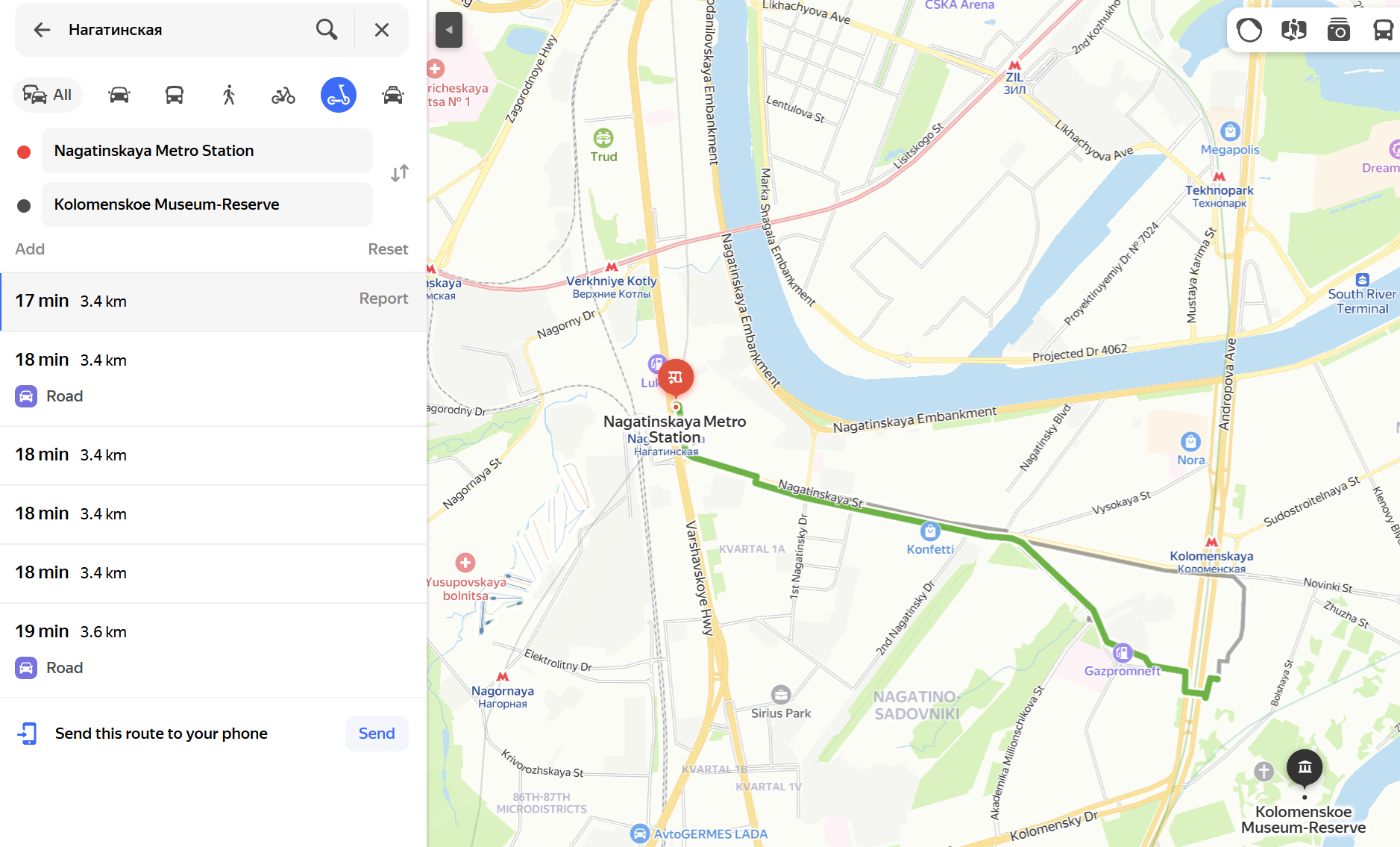Viewport: 1400px width, 847px height.
Task: Select the car route mode icon
Action: click(119, 95)
